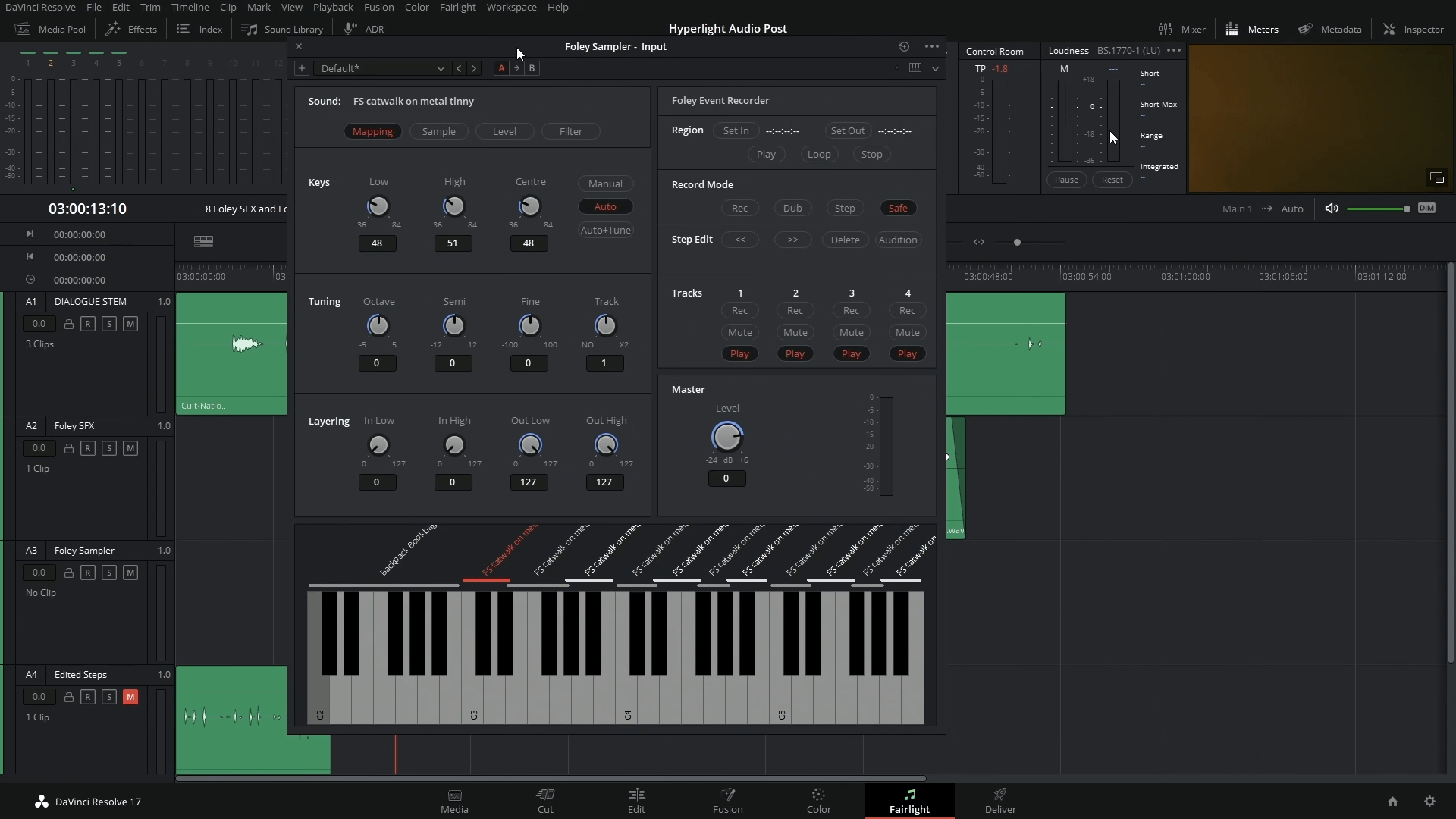
Task: Open project settings gear icon
Action: coord(1429,802)
